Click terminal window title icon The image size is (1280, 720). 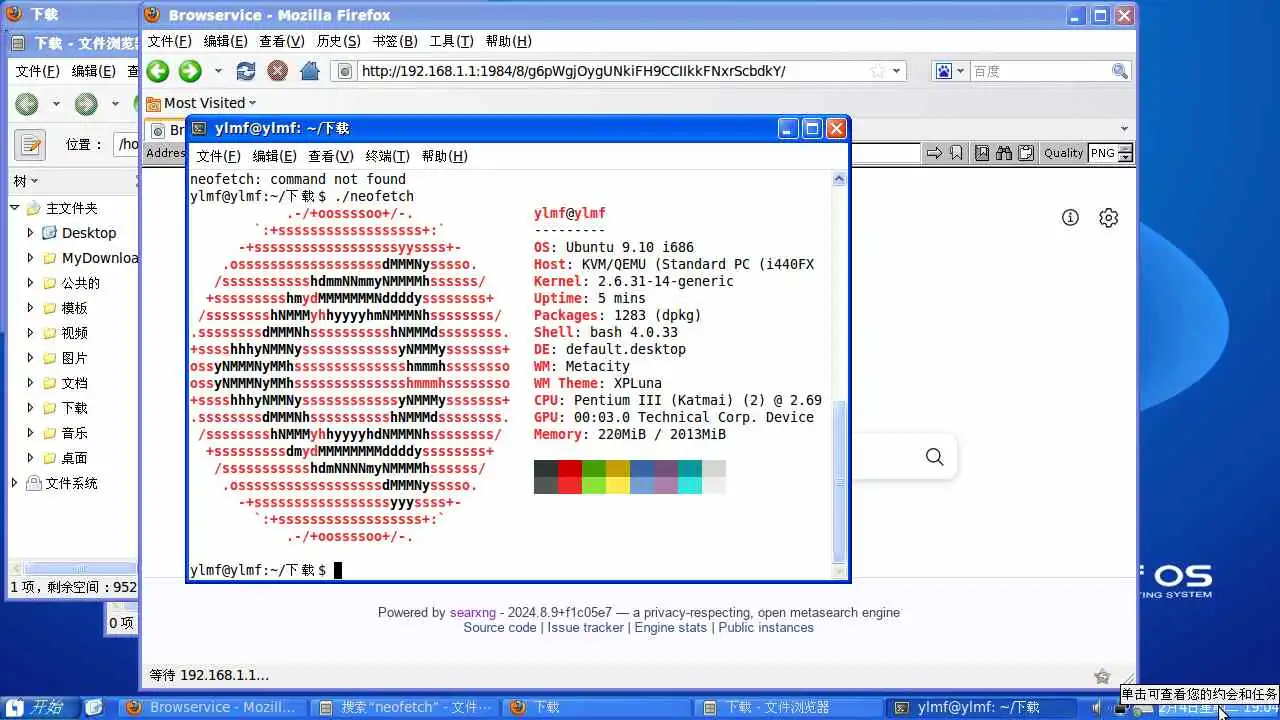199,128
